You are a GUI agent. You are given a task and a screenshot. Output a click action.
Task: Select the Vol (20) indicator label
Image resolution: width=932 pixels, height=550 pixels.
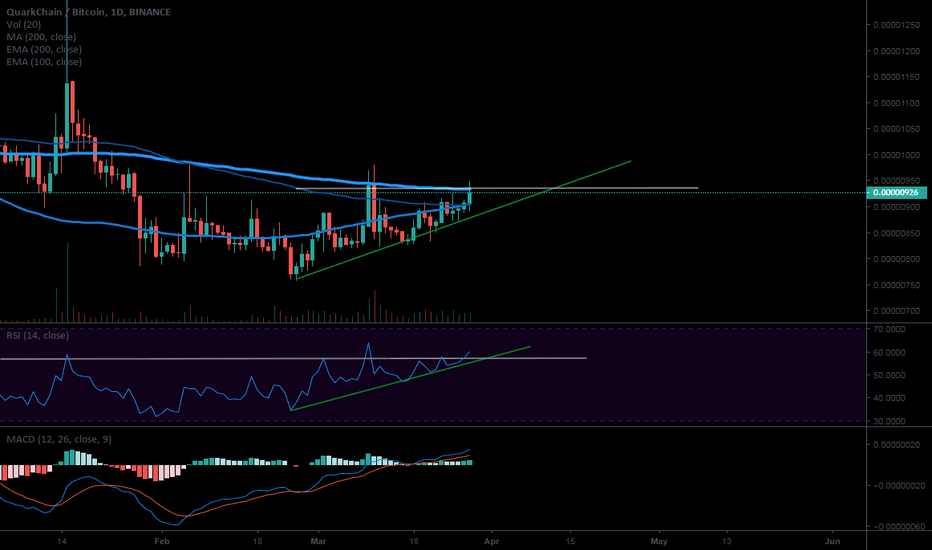[24, 24]
